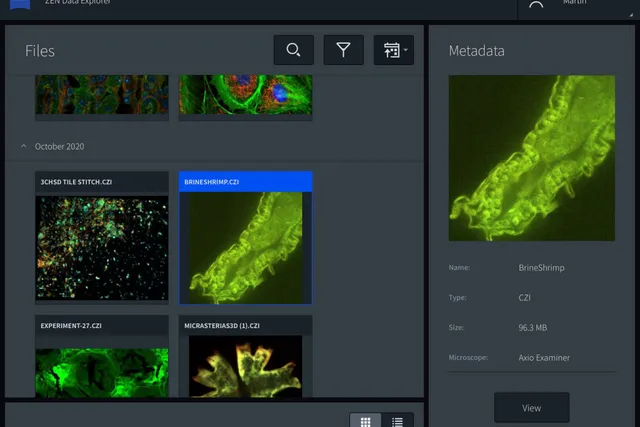Click the View button

click(531, 407)
